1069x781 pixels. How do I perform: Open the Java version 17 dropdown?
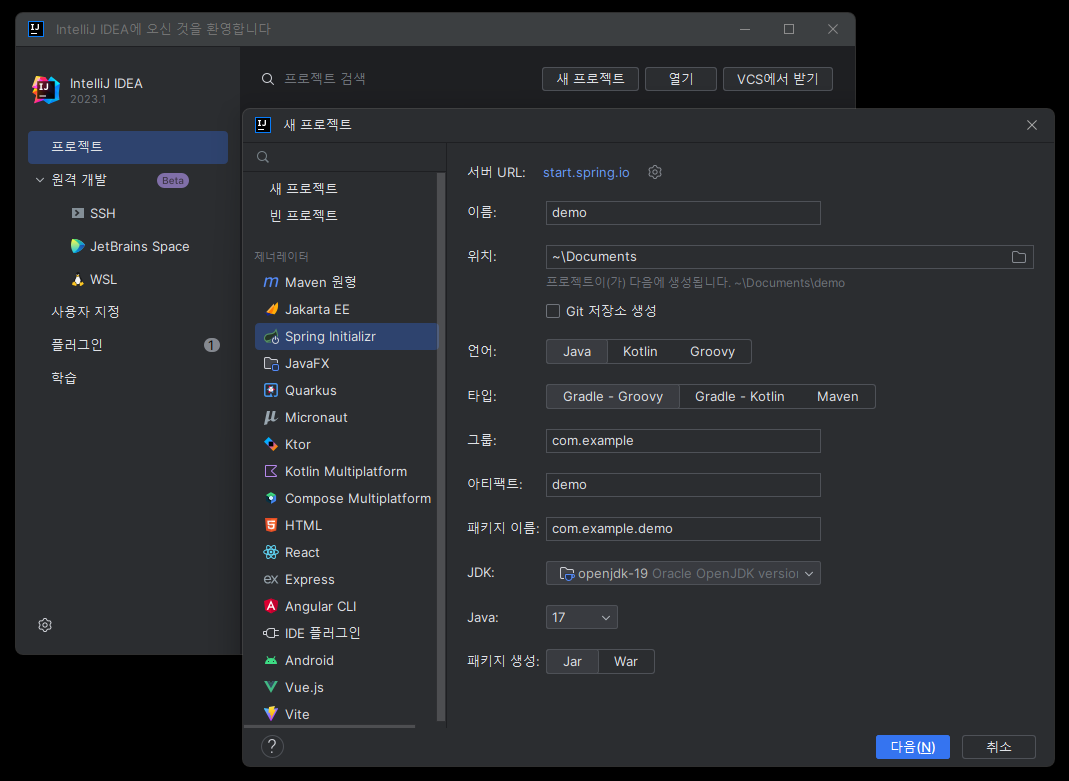(x=582, y=617)
